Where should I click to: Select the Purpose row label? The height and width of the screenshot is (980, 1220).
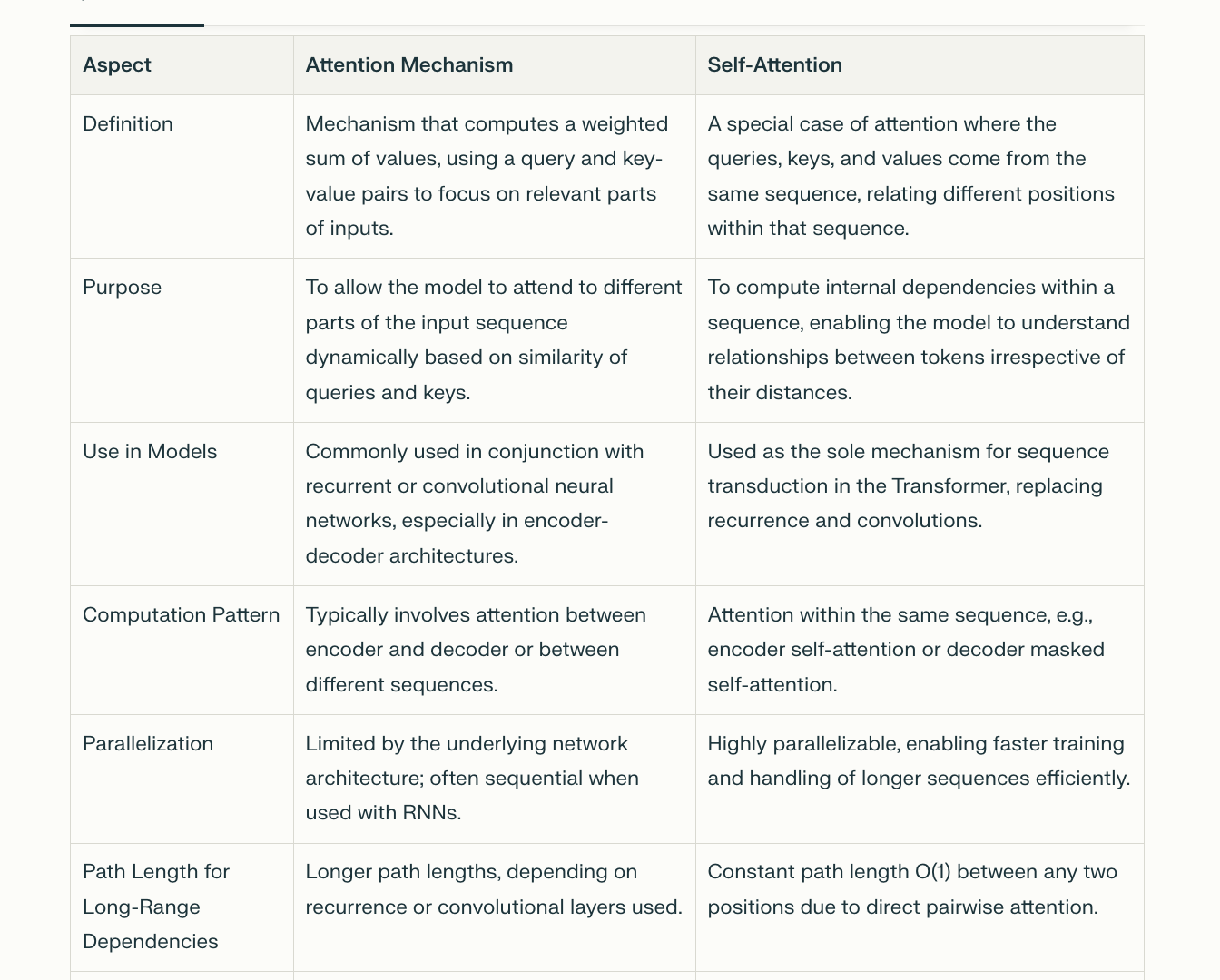(123, 288)
